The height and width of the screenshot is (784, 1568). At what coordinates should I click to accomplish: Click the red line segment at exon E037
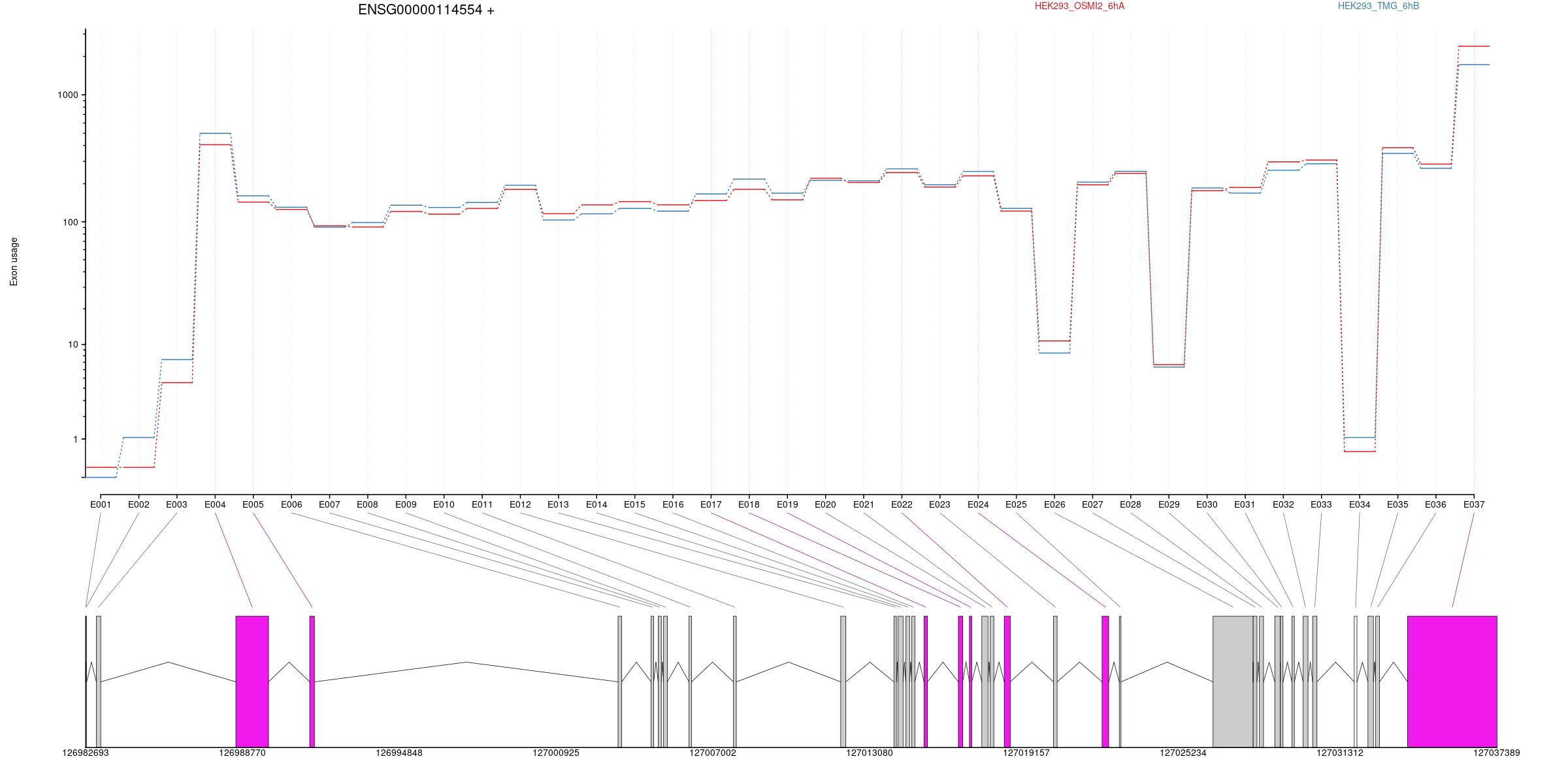point(1474,46)
